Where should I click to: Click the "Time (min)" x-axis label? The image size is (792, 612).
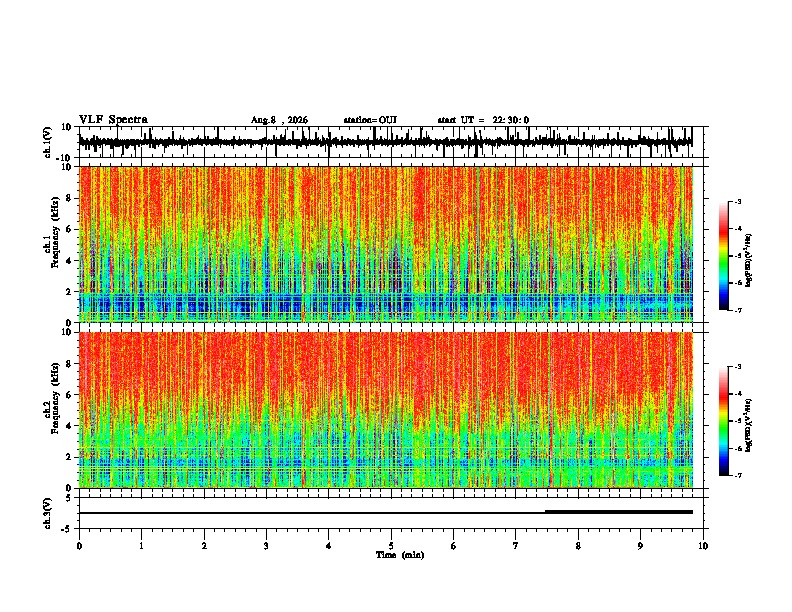point(400,555)
